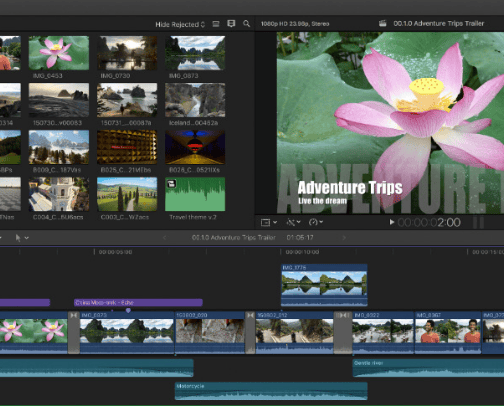This screenshot has height=406, width=504.
Task: Click the timeline duration 01:05:17
Action: 300,238
